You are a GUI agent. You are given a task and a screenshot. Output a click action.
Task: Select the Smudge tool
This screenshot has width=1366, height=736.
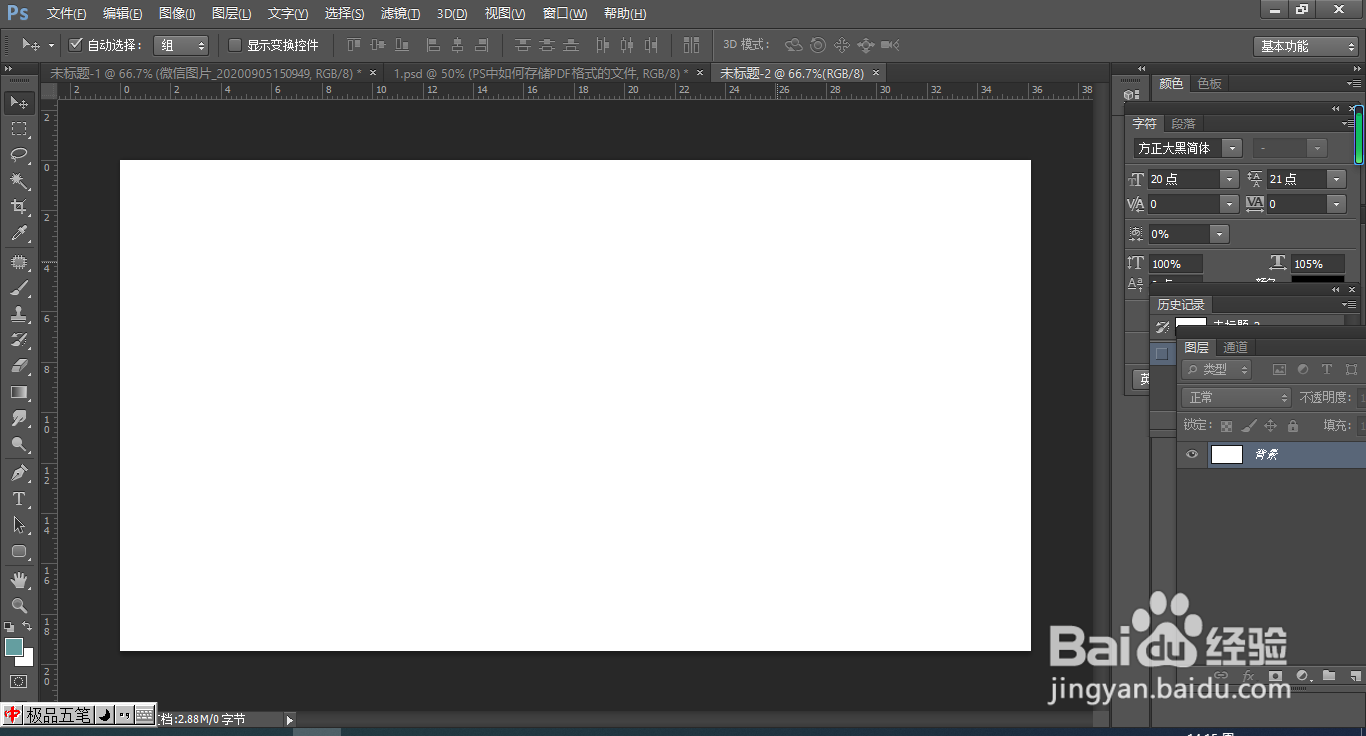[x=19, y=418]
